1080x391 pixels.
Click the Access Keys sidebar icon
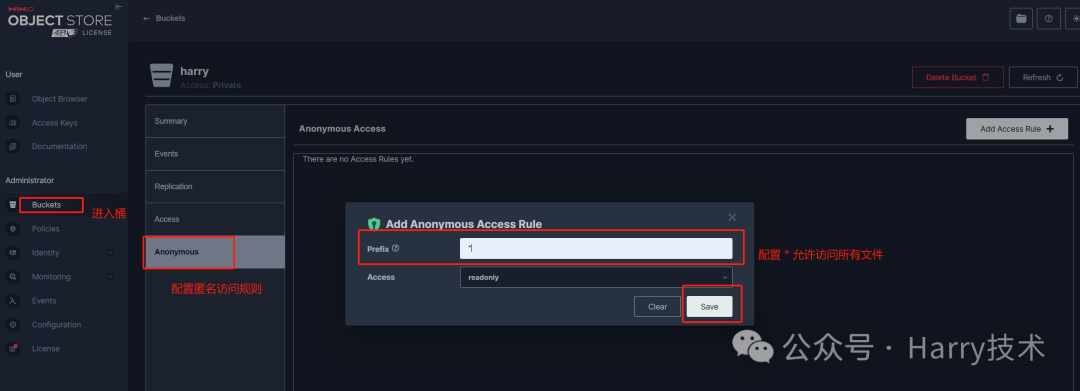click(12, 123)
